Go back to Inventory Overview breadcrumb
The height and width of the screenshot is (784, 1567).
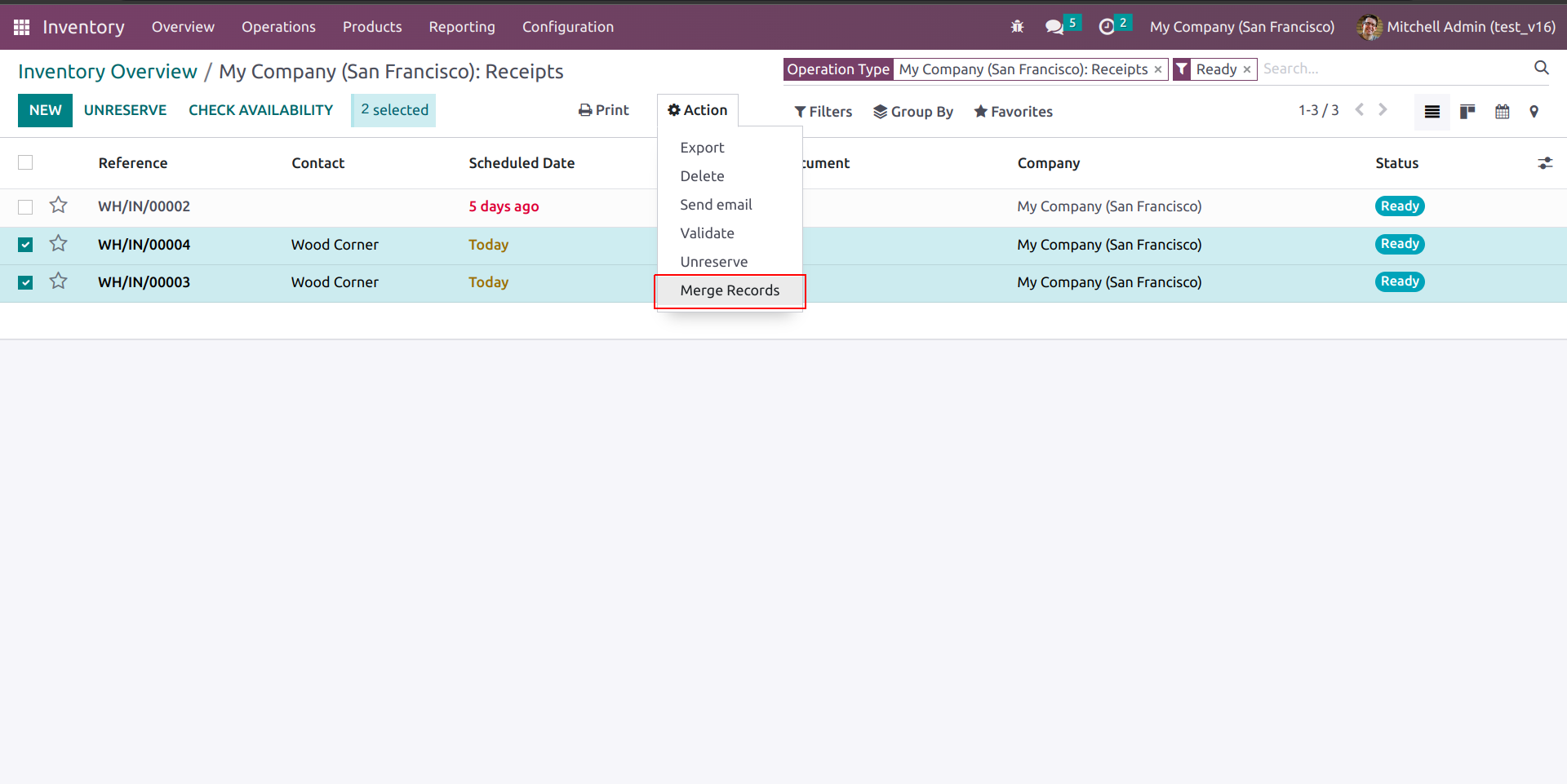tap(108, 72)
